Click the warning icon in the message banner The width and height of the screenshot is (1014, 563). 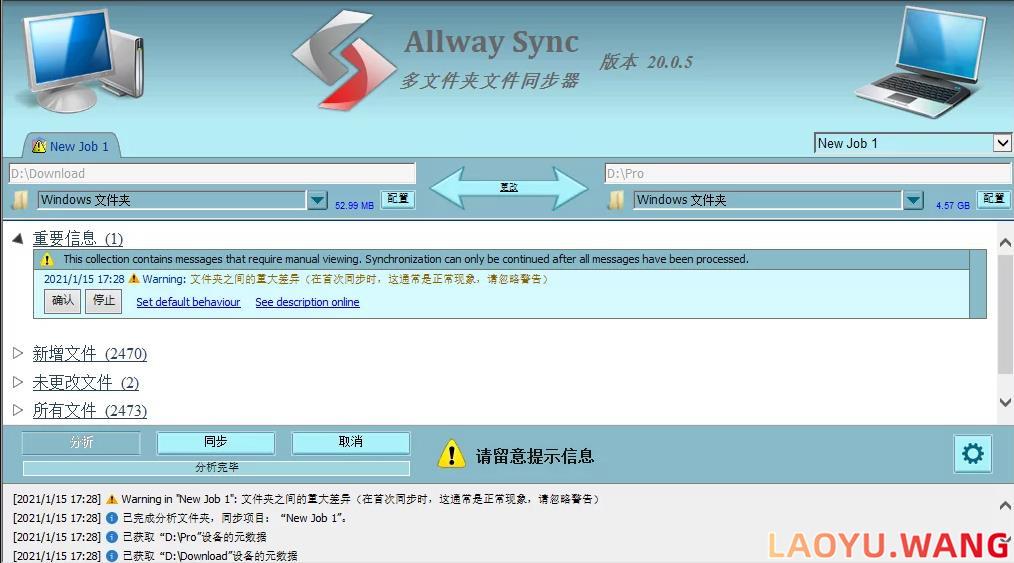point(47,259)
